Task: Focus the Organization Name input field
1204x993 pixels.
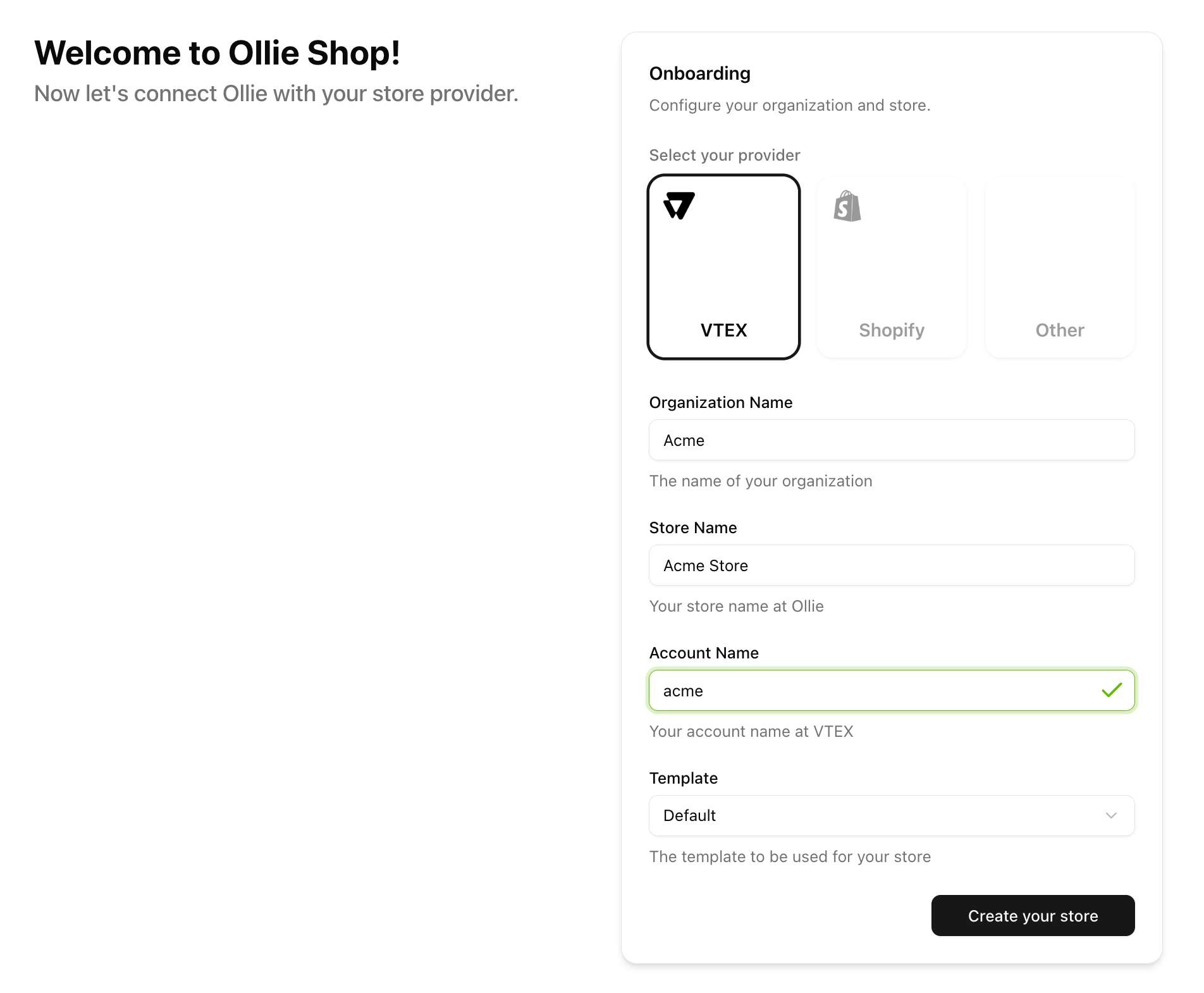Action: click(892, 440)
